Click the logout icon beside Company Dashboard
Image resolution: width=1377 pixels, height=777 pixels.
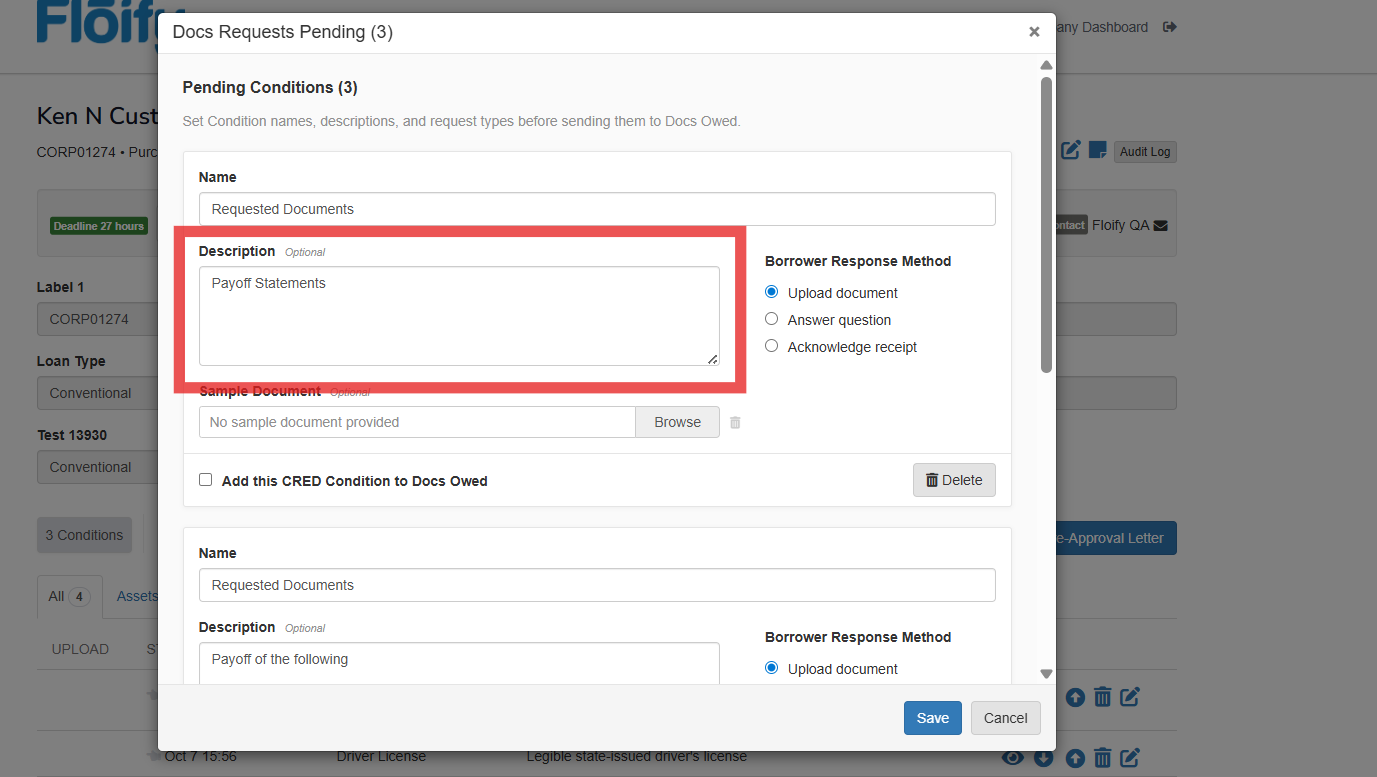[x=1169, y=27]
